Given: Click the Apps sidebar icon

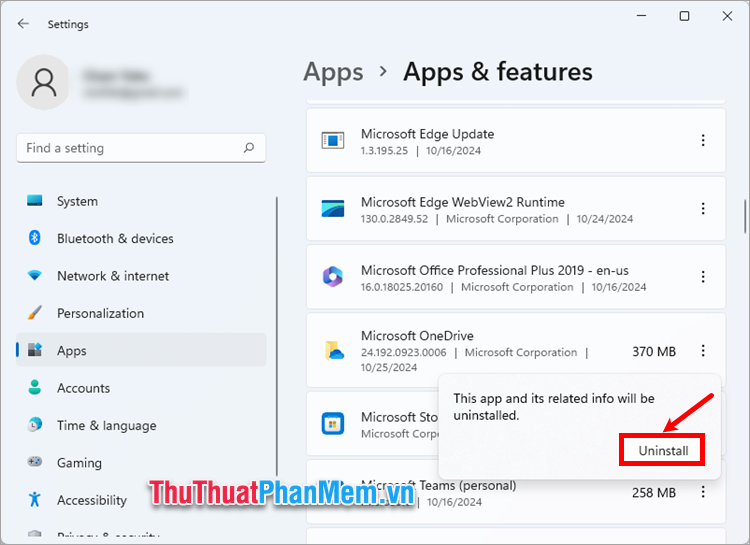Looking at the screenshot, I should pos(34,350).
